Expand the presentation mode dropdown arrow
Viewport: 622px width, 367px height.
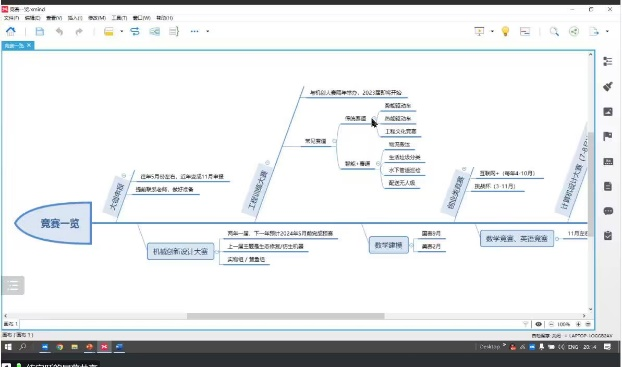coord(492,31)
